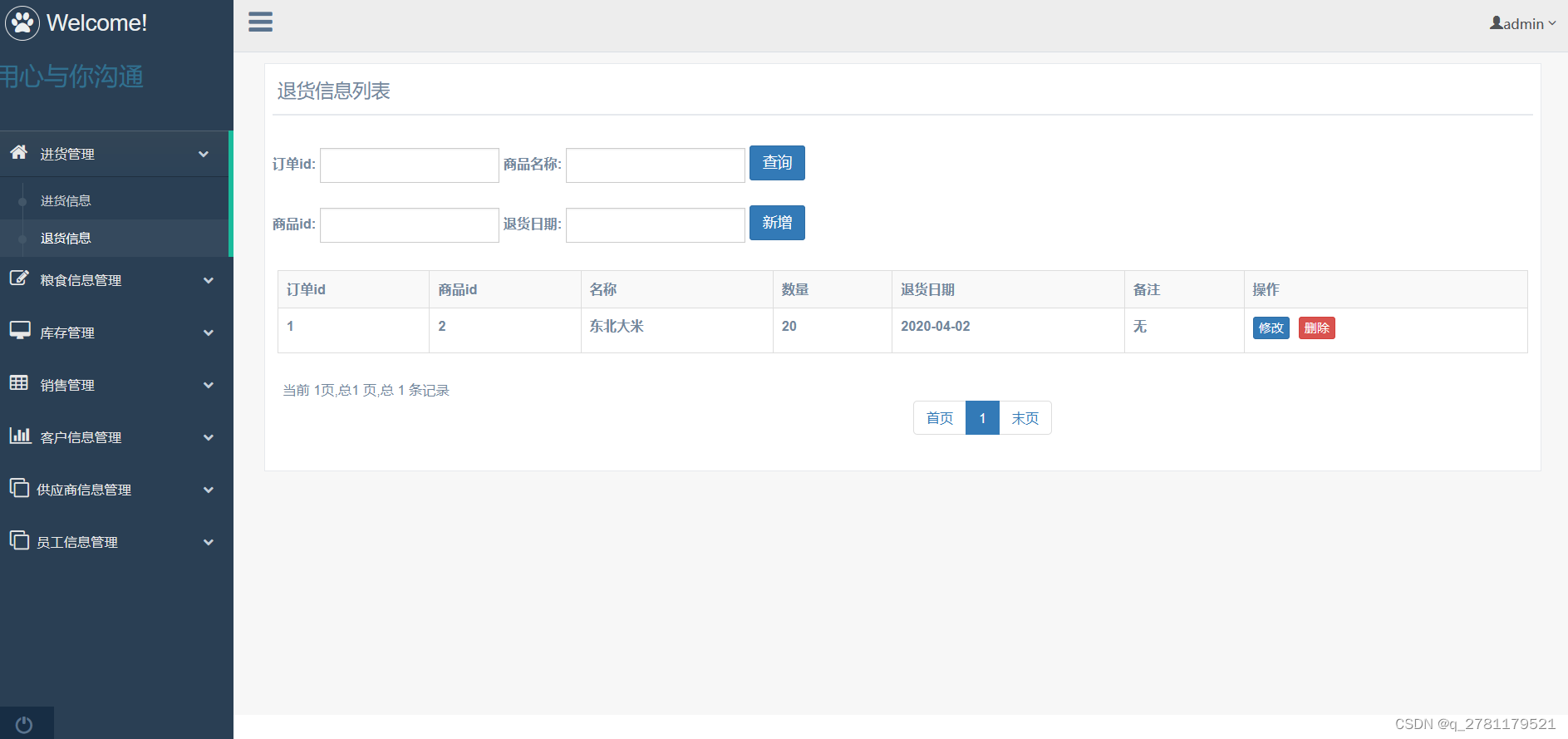
Task: Click the Welcome! header text
Action: pyautogui.click(x=96, y=23)
